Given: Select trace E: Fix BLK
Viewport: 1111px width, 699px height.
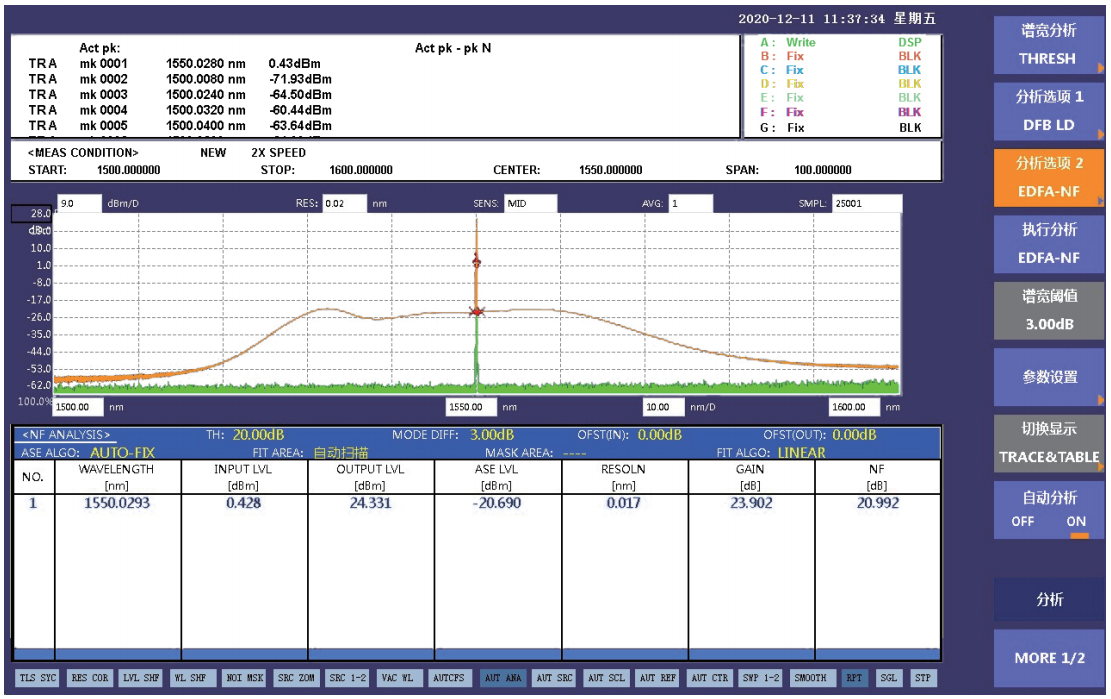Looking at the screenshot, I should (x=841, y=98).
